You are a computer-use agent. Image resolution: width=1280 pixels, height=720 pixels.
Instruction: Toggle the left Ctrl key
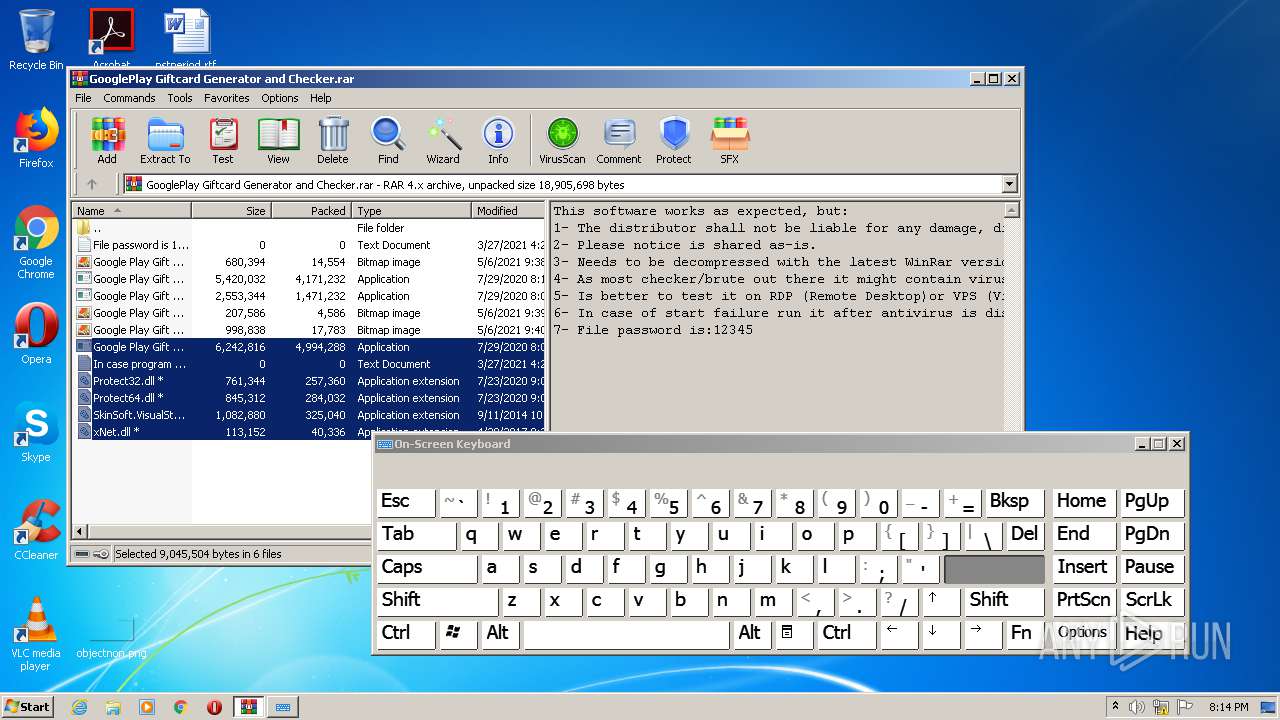pos(408,634)
